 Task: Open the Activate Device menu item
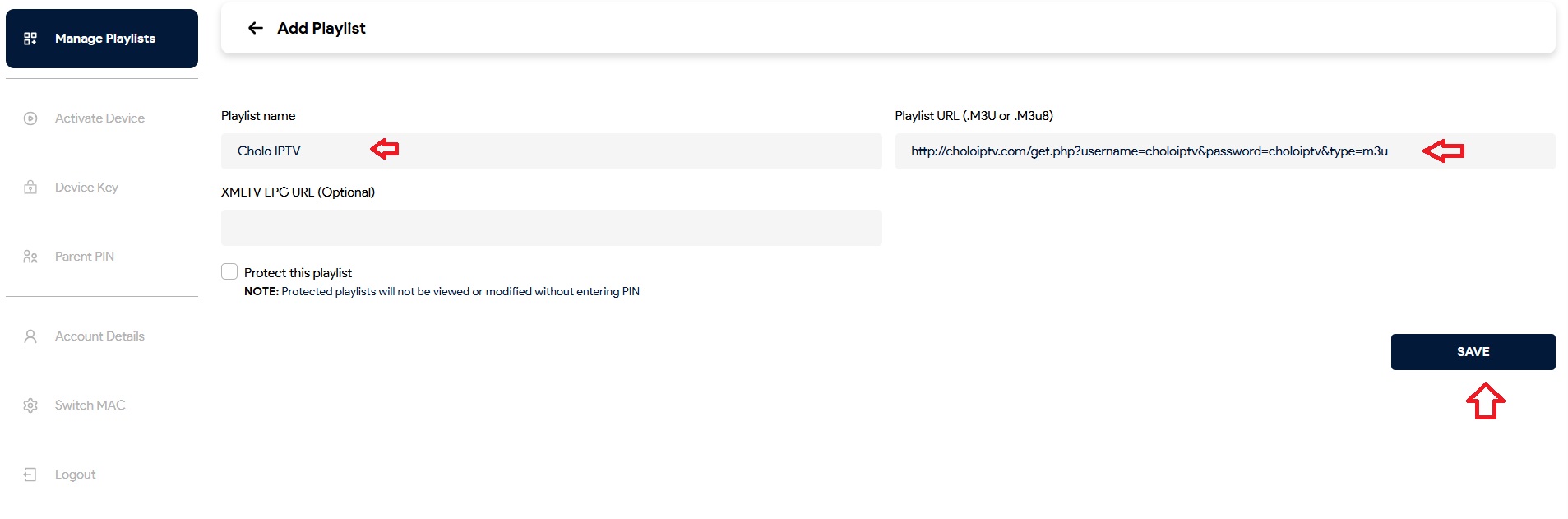click(99, 118)
